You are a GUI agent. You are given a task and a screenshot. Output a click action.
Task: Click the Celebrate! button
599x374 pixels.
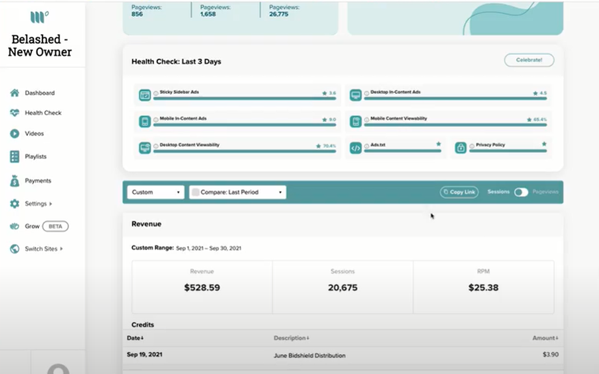point(529,60)
